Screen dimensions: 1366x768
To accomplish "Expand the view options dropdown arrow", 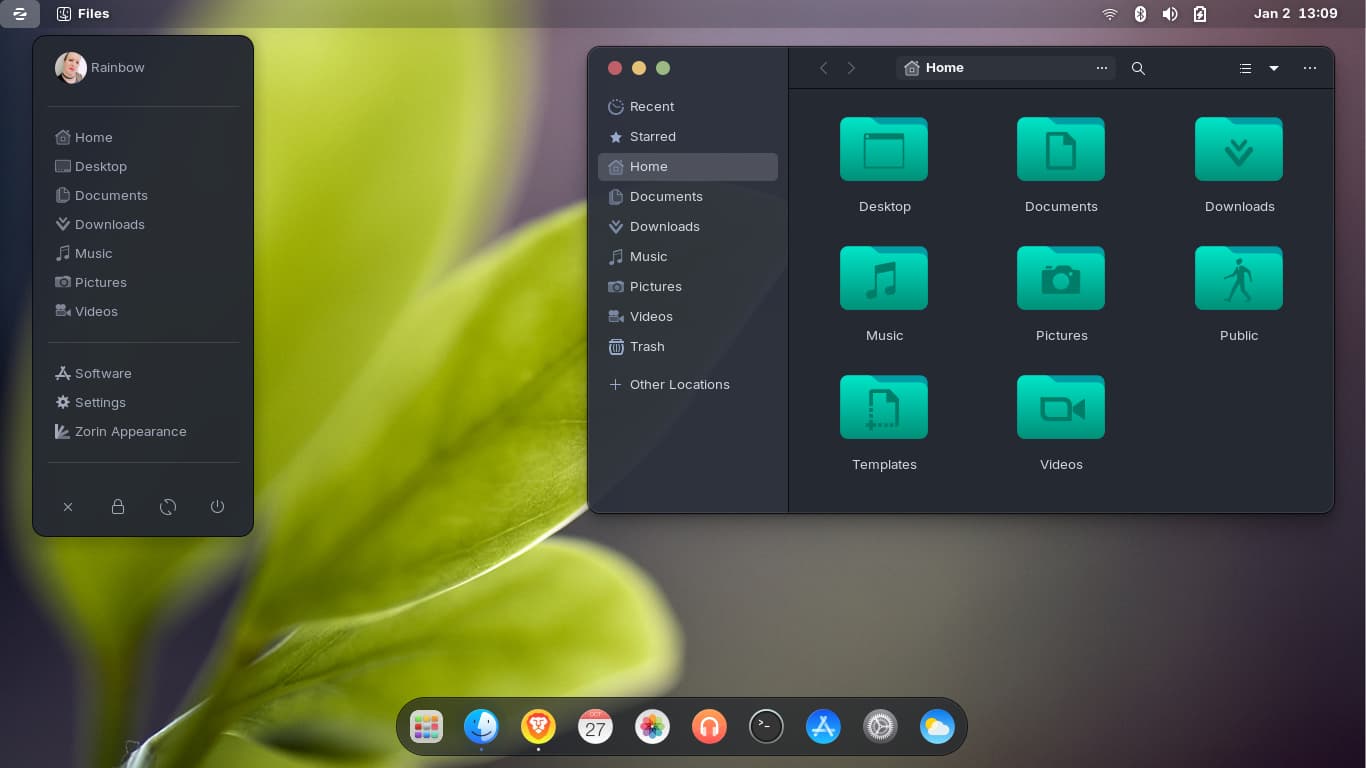I will click(x=1274, y=68).
